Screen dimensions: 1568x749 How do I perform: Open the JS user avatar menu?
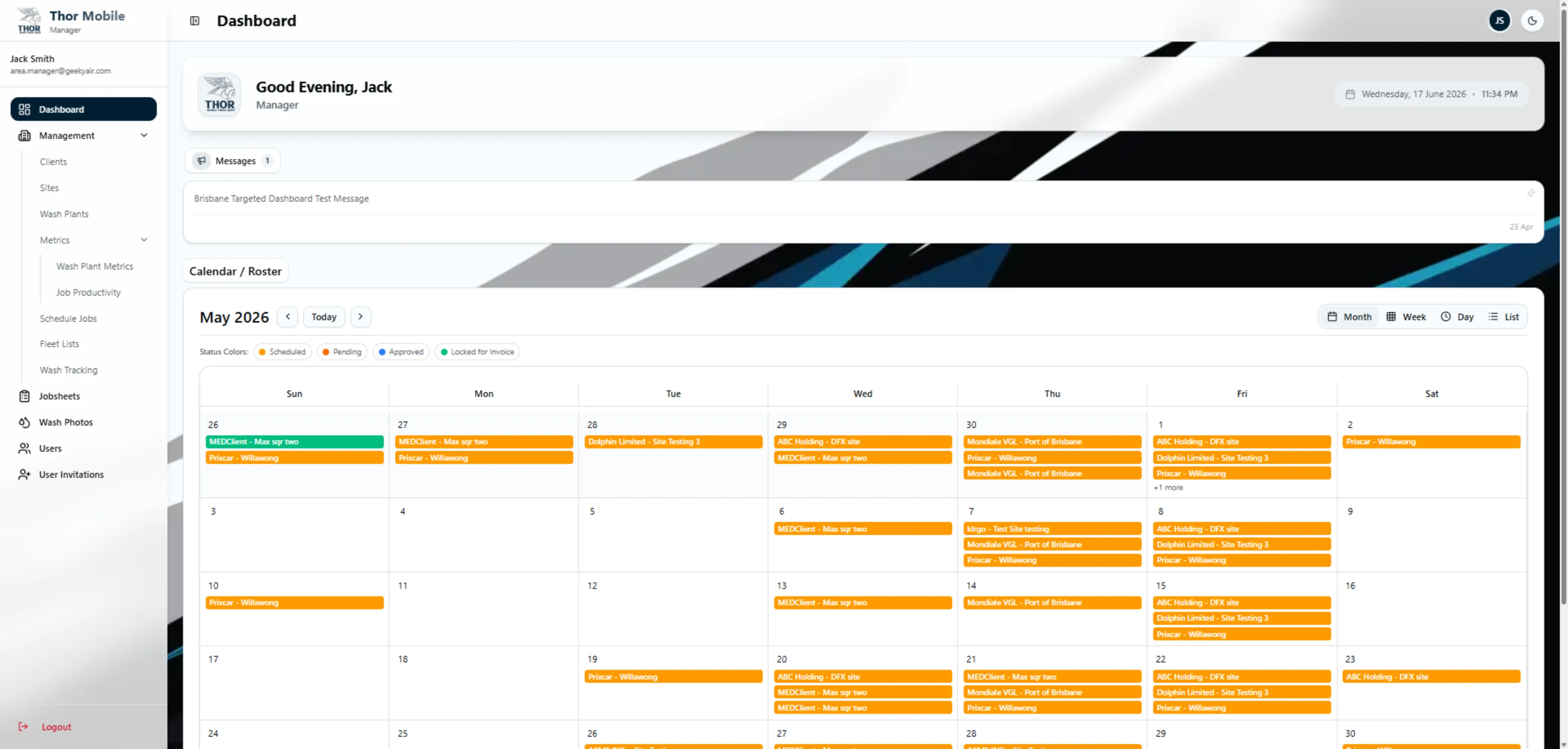pos(1499,21)
